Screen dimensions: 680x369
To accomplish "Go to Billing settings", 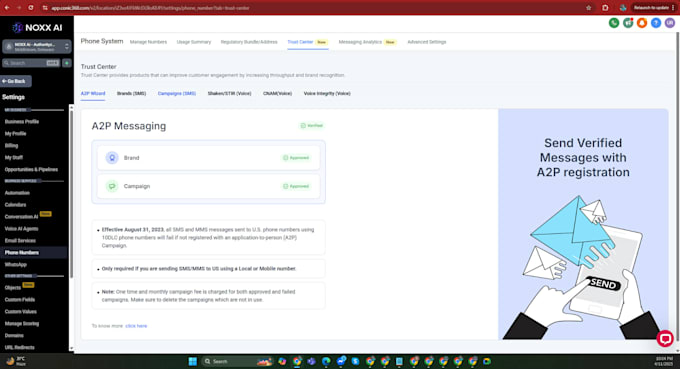I will tap(11, 146).
